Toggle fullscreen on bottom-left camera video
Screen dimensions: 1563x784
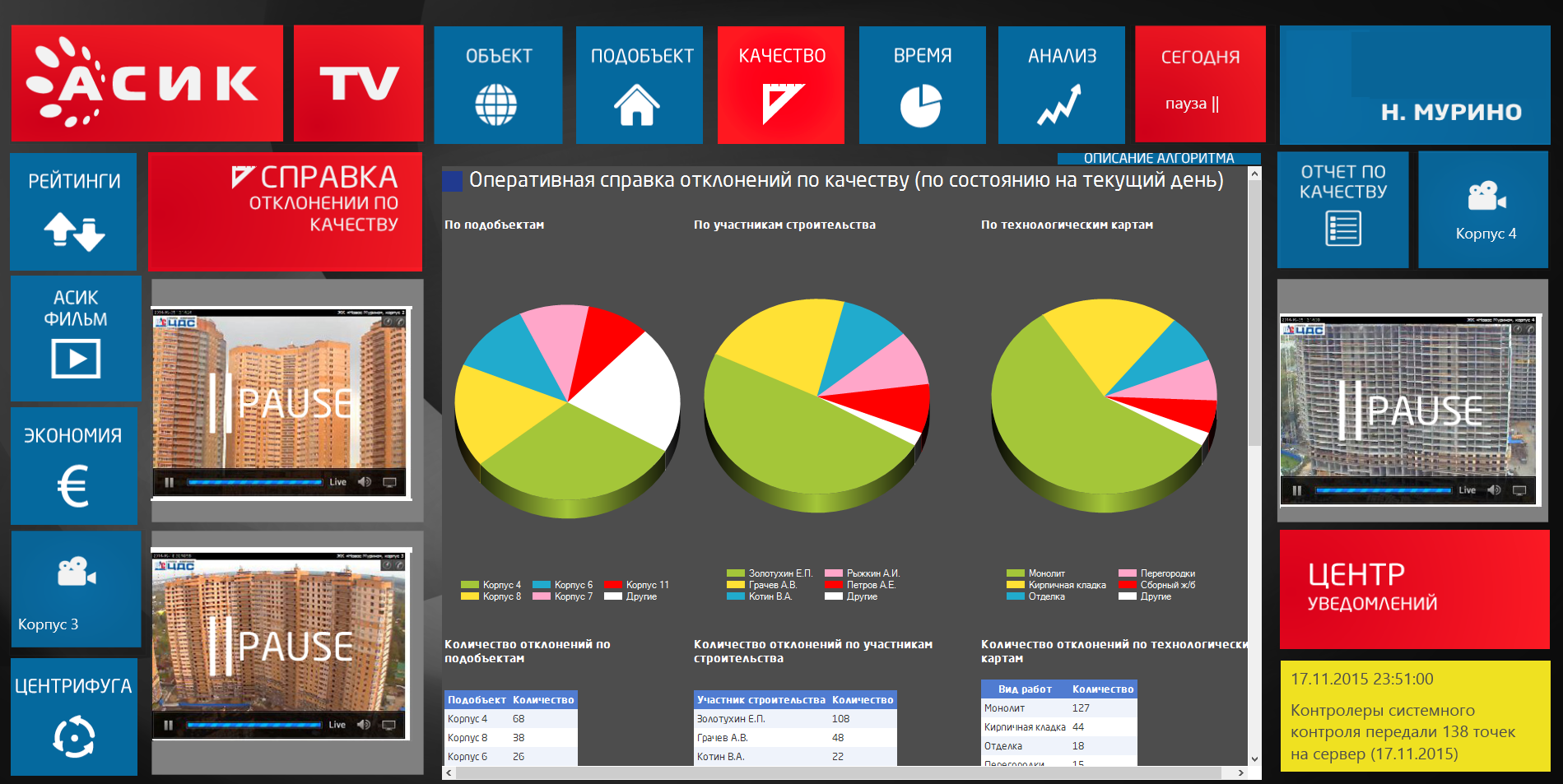pyautogui.click(x=388, y=725)
